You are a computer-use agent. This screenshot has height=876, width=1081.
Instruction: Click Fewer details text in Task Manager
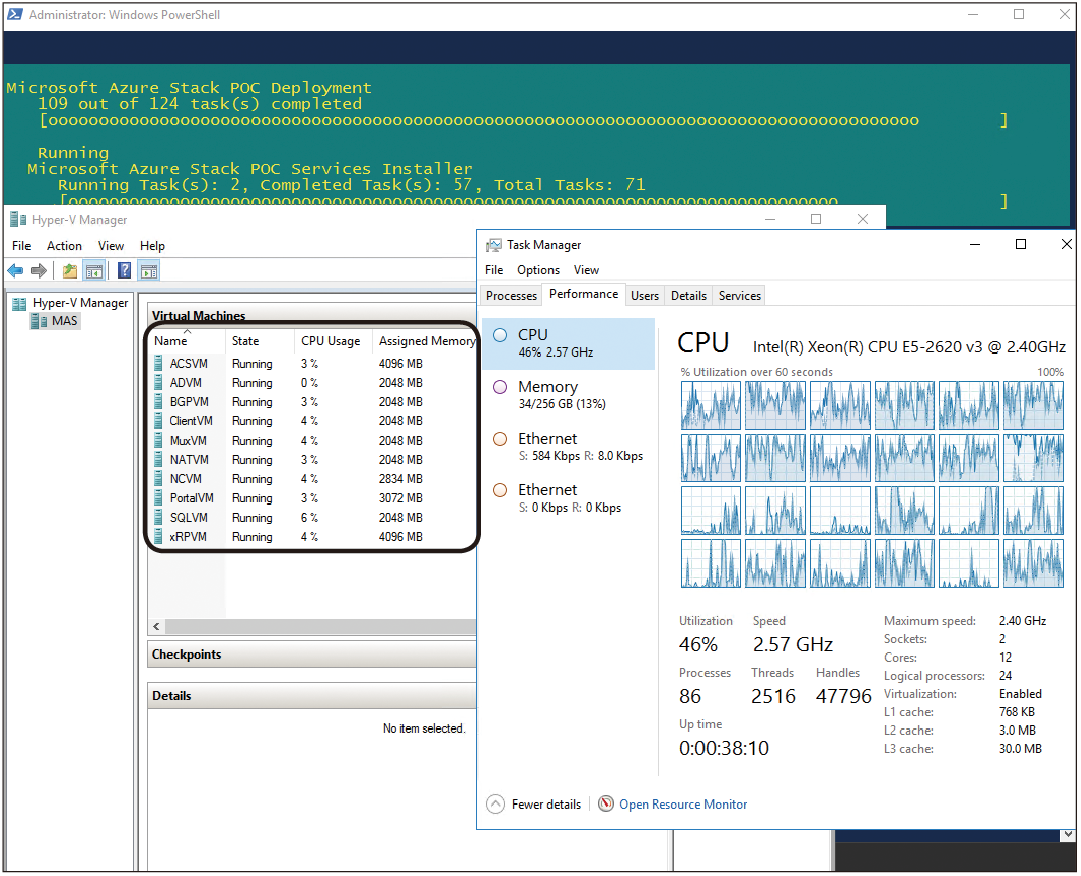546,805
